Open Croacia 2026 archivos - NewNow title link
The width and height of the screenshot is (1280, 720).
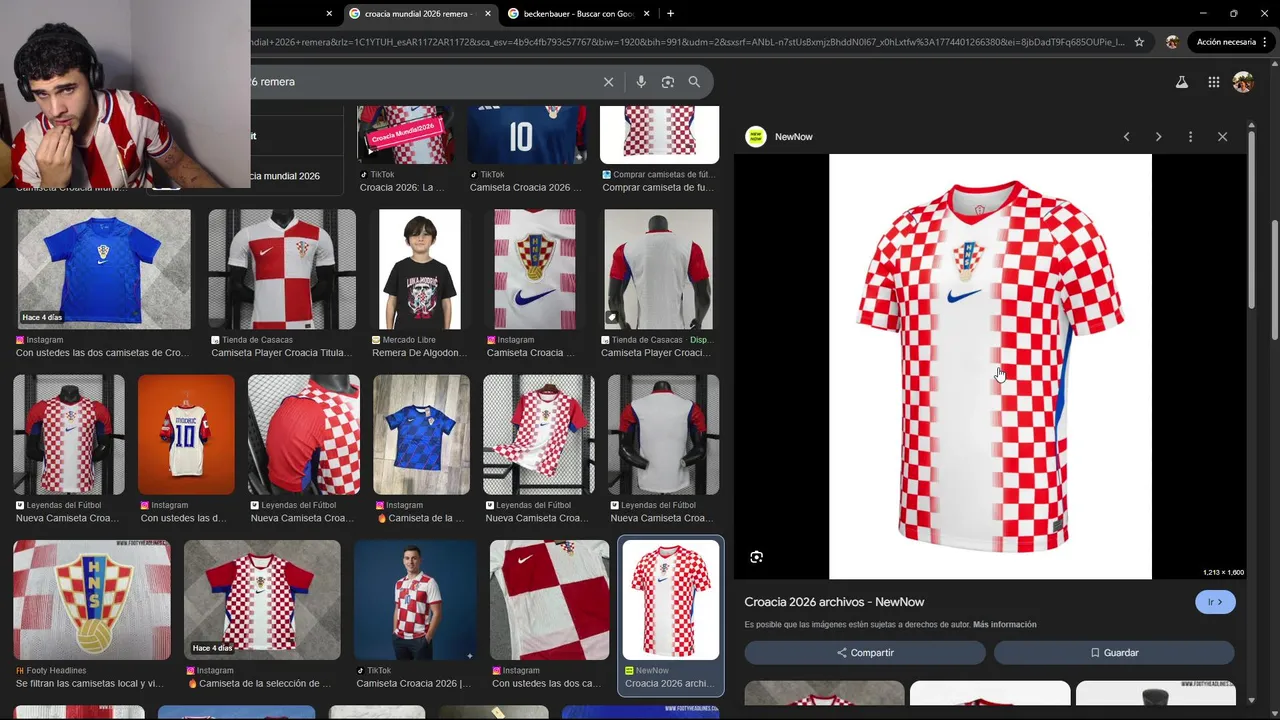834,602
